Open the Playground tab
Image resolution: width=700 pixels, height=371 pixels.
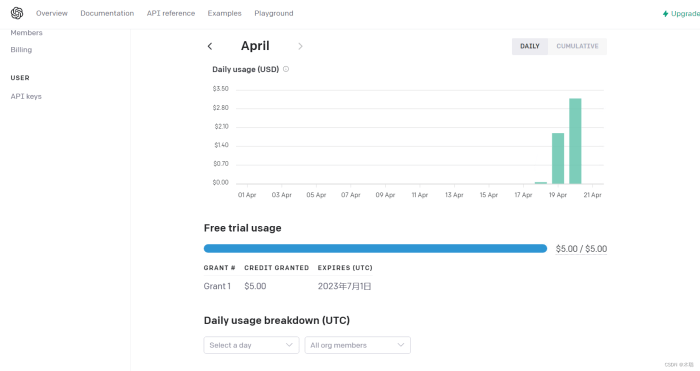(x=274, y=13)
